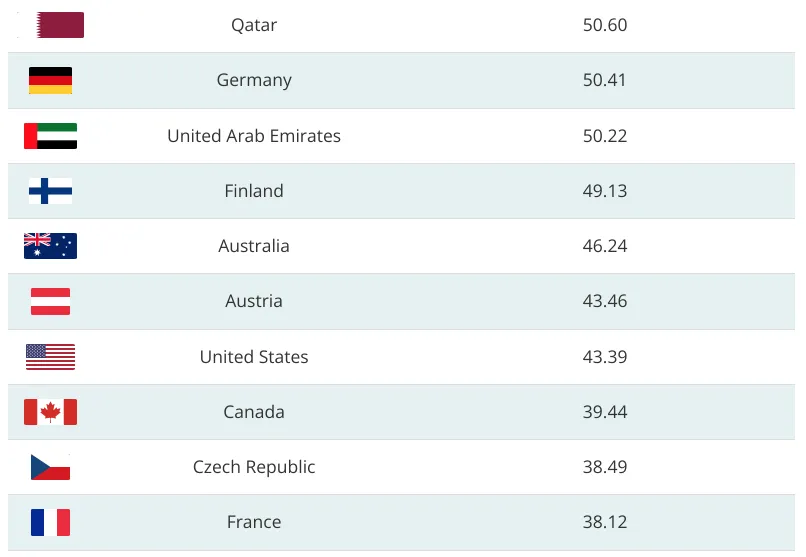The height and width of the screenshot is (557, 806).
Task: Click the Czech Republic flag icon
Action: (x=50, y=467)
